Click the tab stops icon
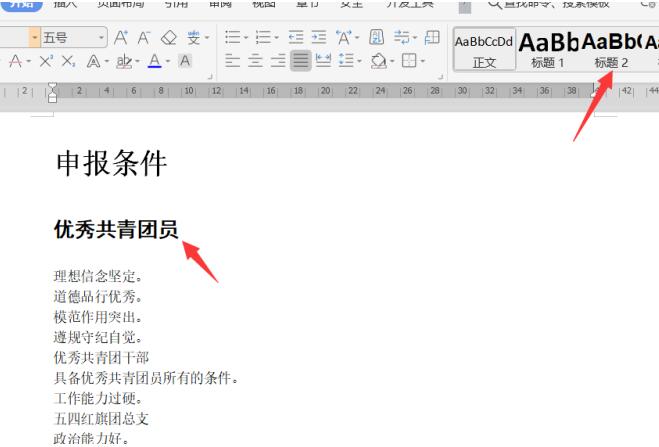Screen dimensions: 659x447 click(432, 37)
